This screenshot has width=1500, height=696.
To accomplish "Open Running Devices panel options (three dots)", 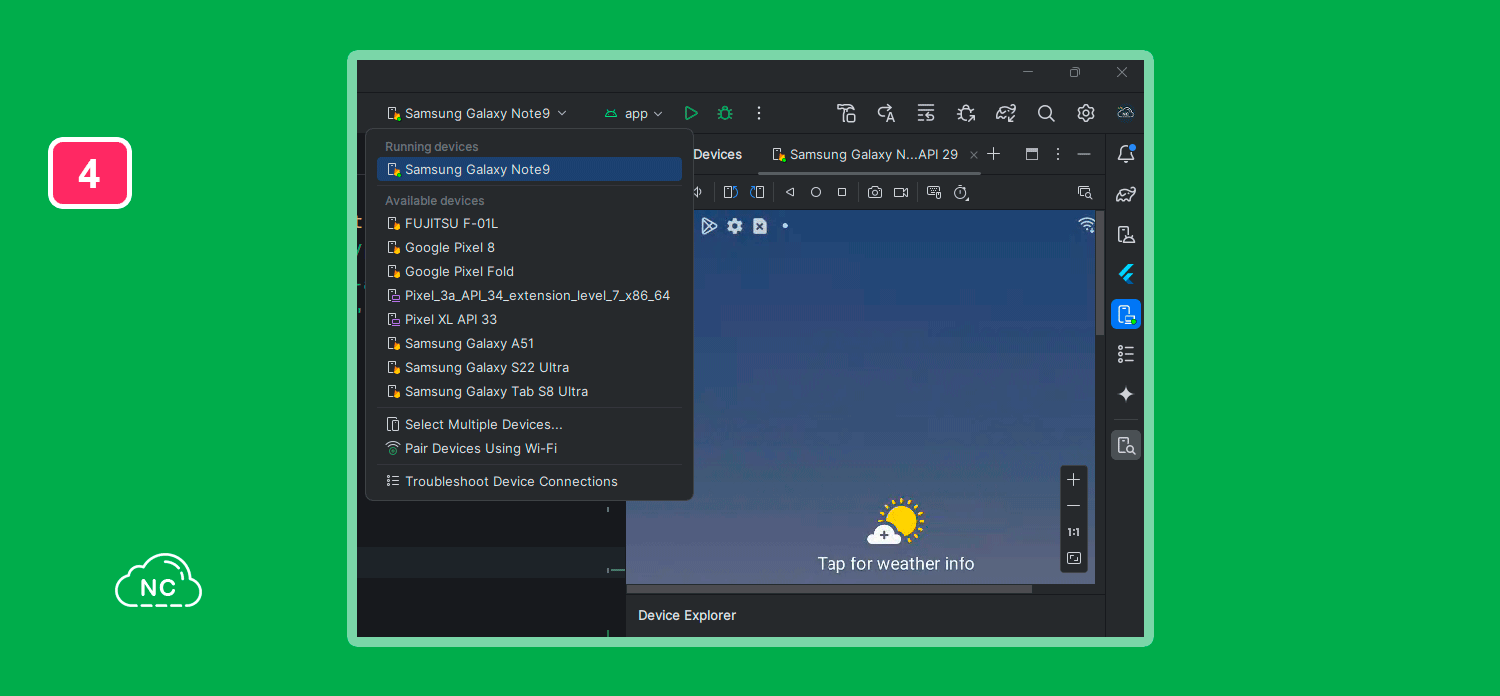I will tap(1058, 154).
